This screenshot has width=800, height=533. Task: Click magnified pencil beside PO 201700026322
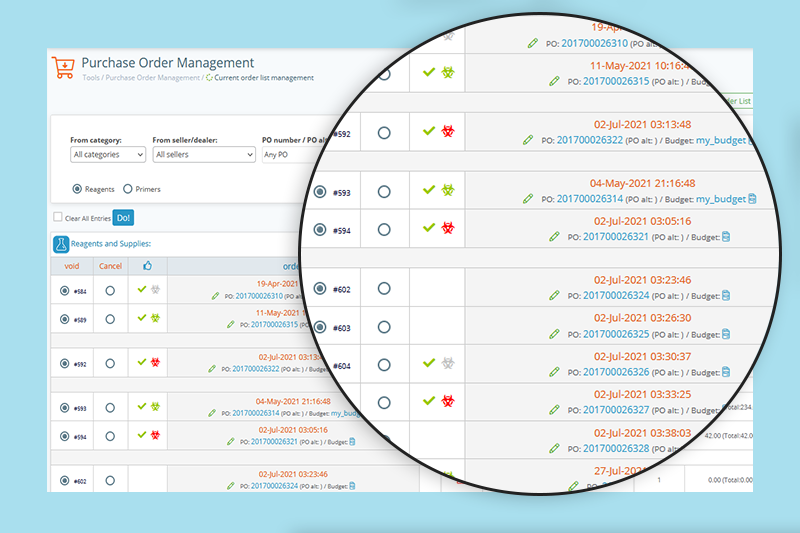[x=528, y=140]
